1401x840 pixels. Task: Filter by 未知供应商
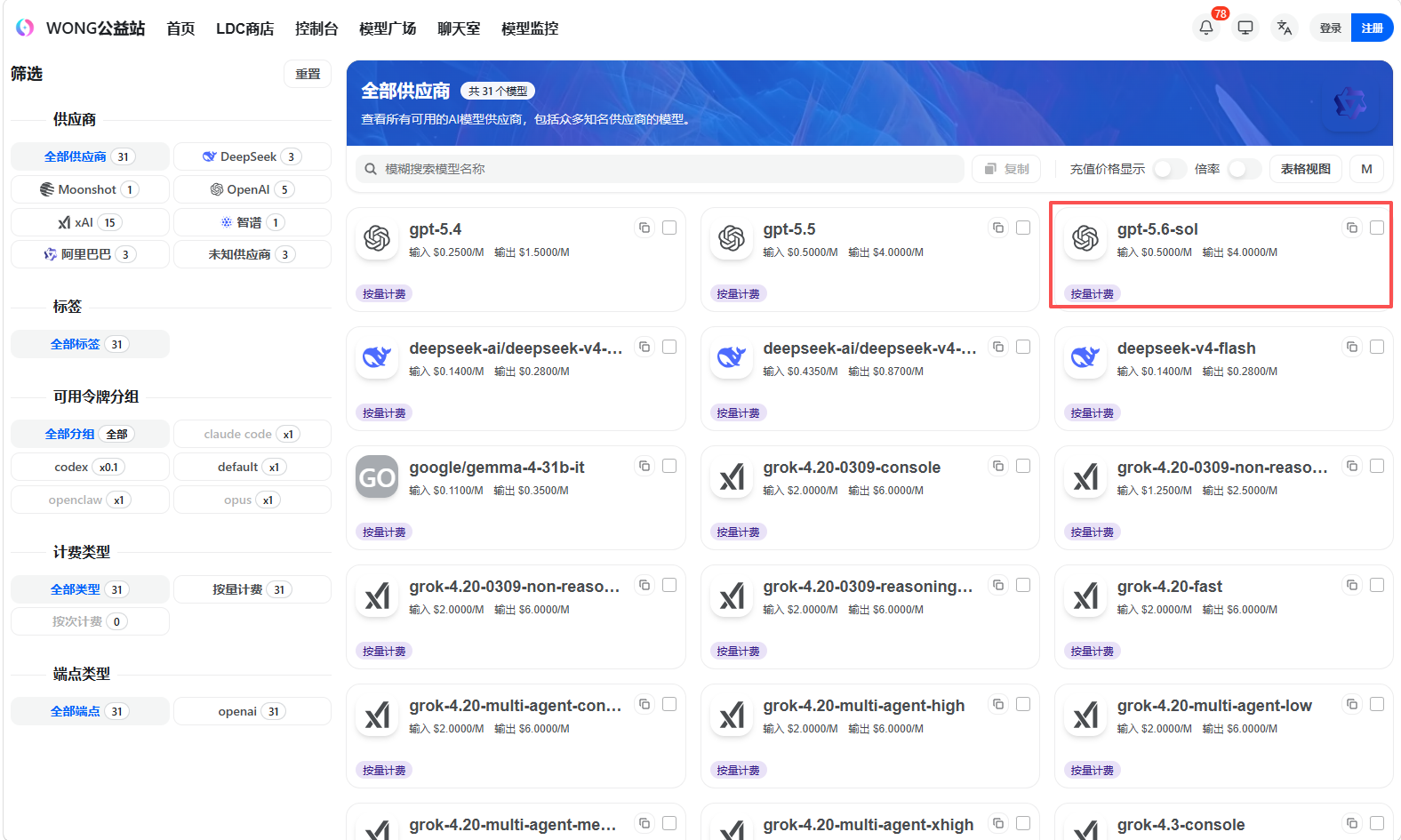point(252,254)
